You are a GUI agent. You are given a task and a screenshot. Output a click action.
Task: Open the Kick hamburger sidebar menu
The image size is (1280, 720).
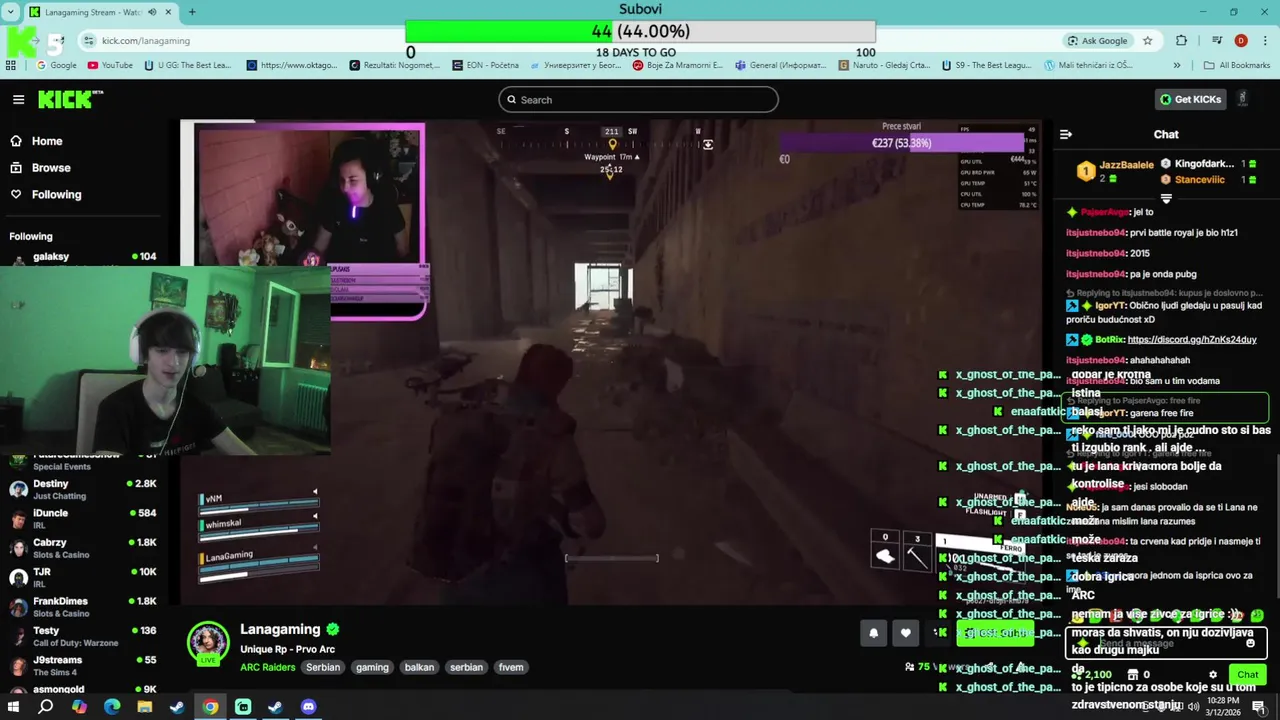[x=18, y=99]
